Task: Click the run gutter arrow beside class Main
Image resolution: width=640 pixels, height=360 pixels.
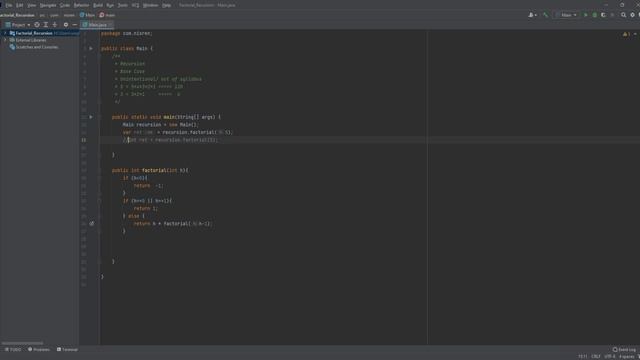Action: (x=91, y=49)
